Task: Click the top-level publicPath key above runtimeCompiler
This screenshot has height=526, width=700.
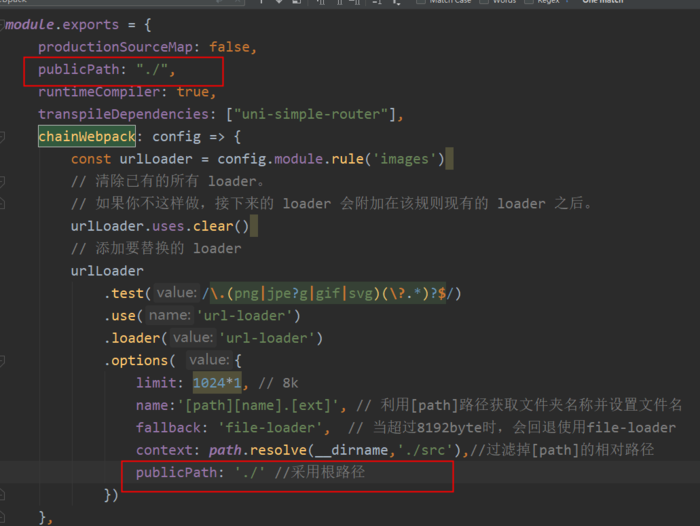Action: coord(79,70)
